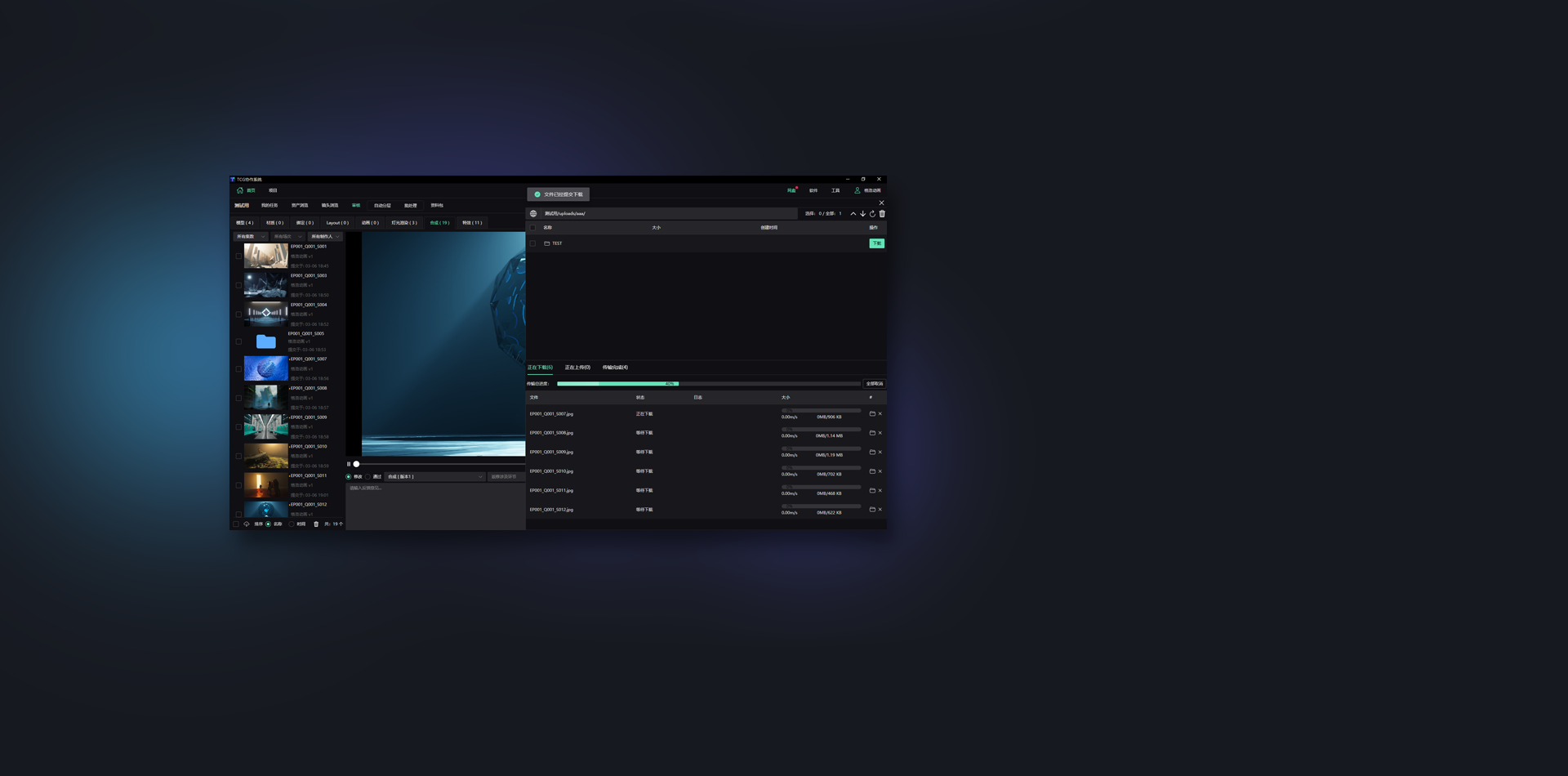The width and height of the screenshot is (1568, 776).
Task: Click the trash icon in the file panel toolbar
Action: point(882,214)
